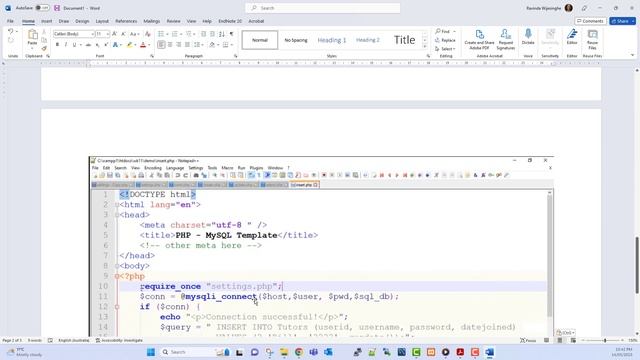This screenshot has height=360, width=640.
Task: Pick the text highlight color
Action: [x=129, y=45]
